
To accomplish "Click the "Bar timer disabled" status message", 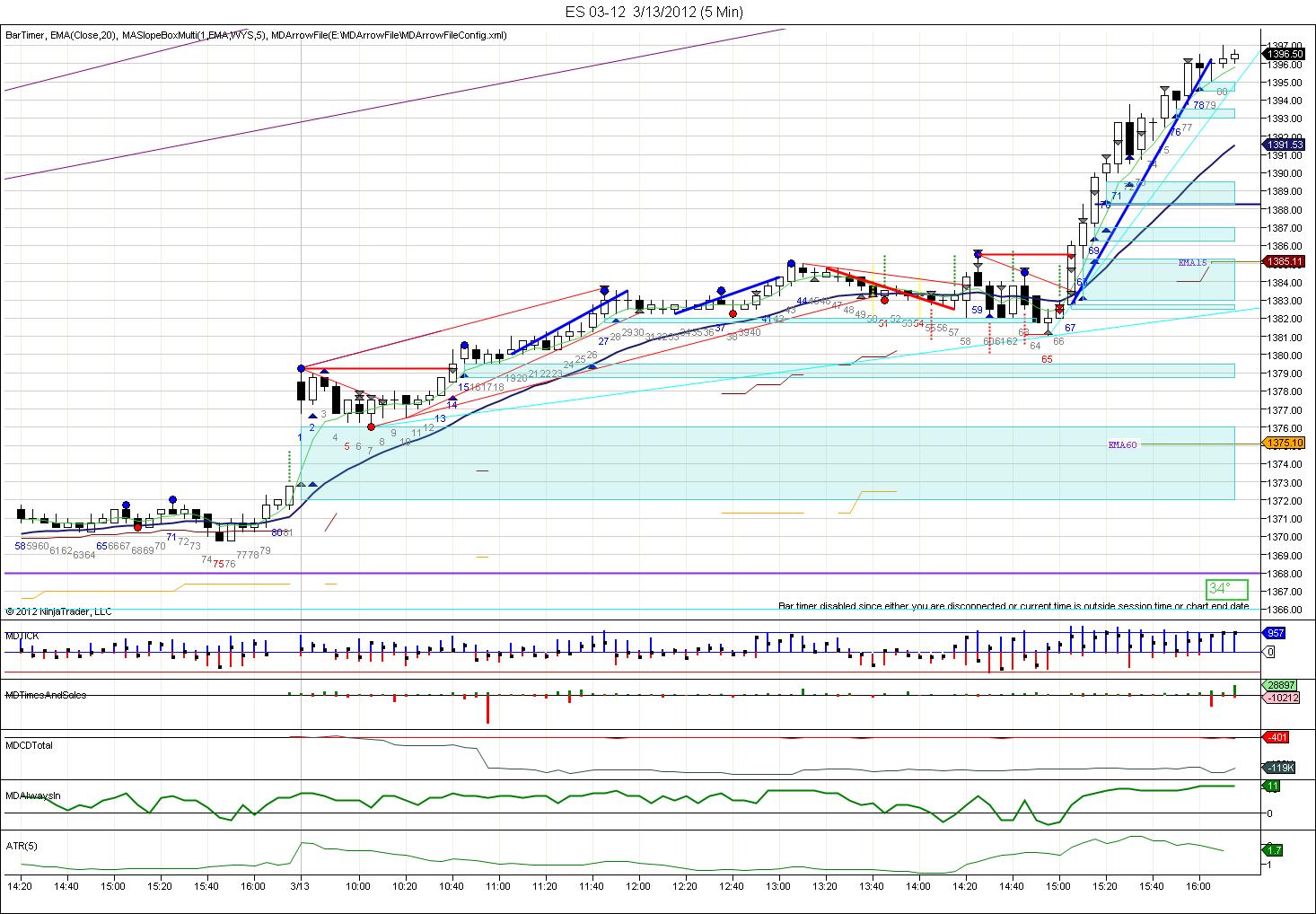I will click(1013, 606).
